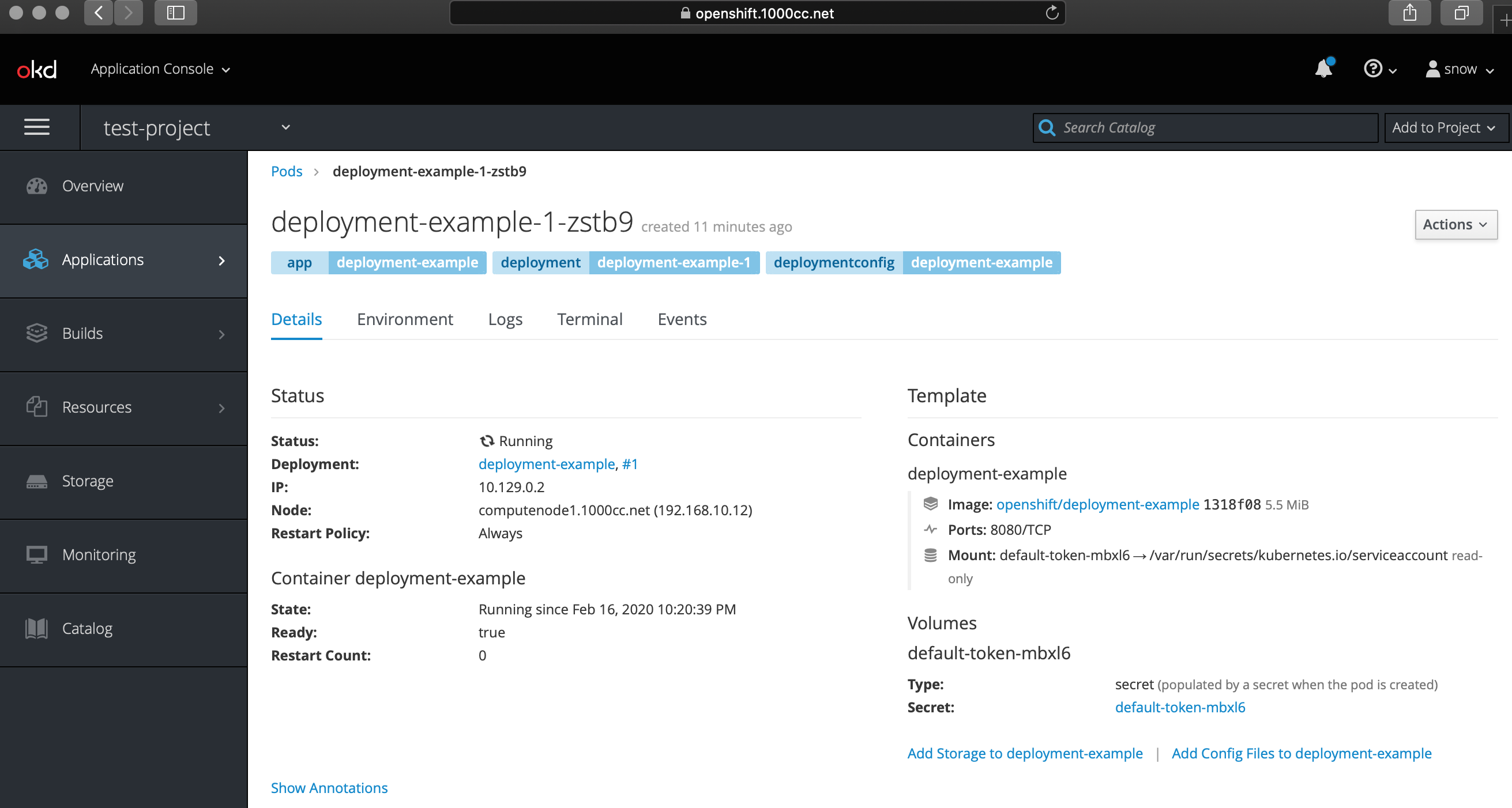
Task: Switch to the Details tab
Action: (296, 319)
